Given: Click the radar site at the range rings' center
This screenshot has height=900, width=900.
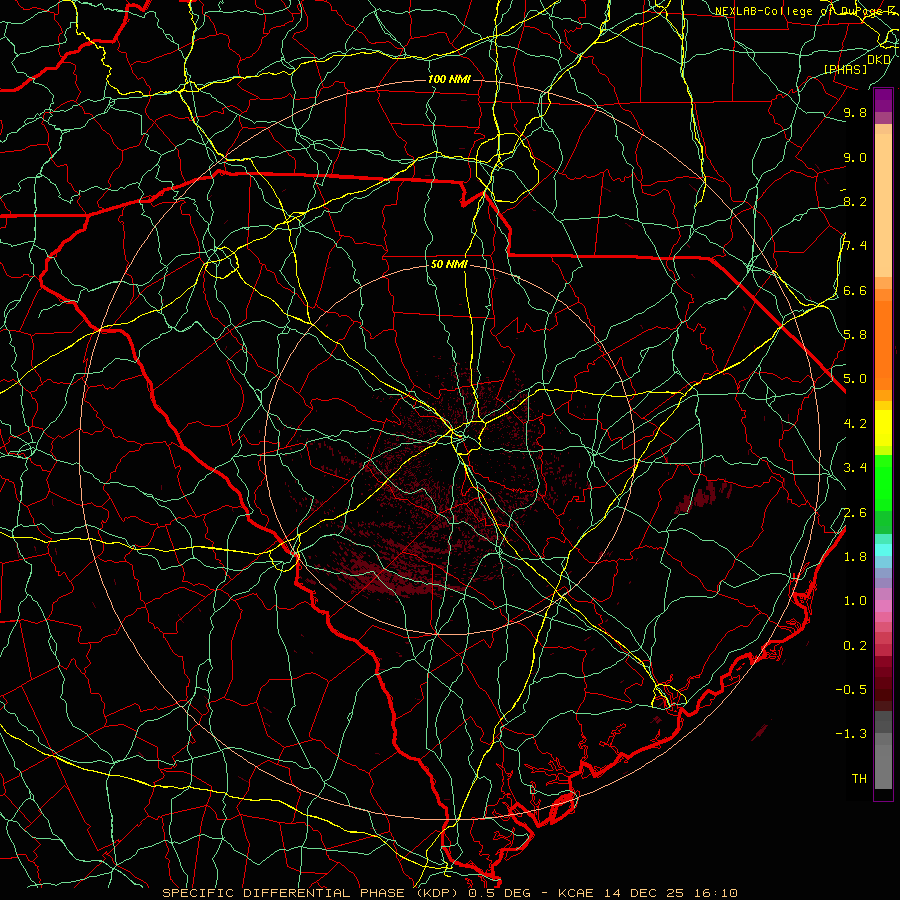Looking at the screenshot, I should coord(449,451).
